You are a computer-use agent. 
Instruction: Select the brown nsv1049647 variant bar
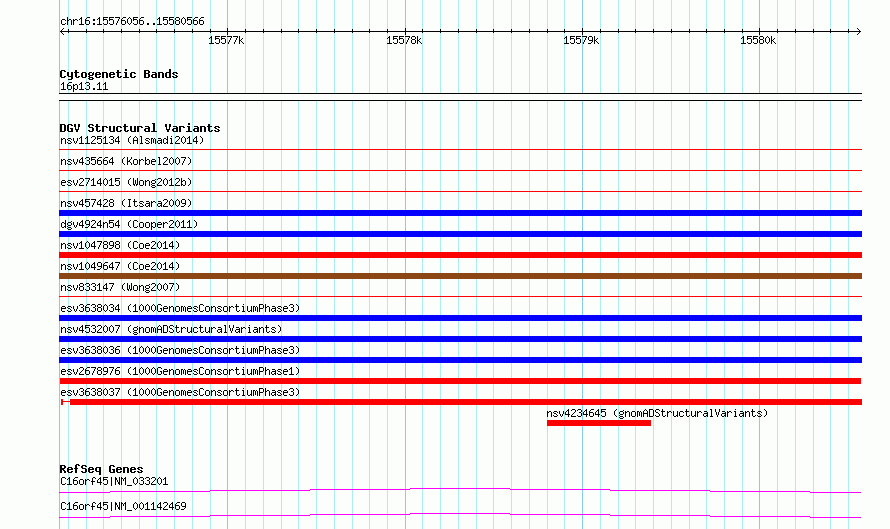[x=460, y=276]
